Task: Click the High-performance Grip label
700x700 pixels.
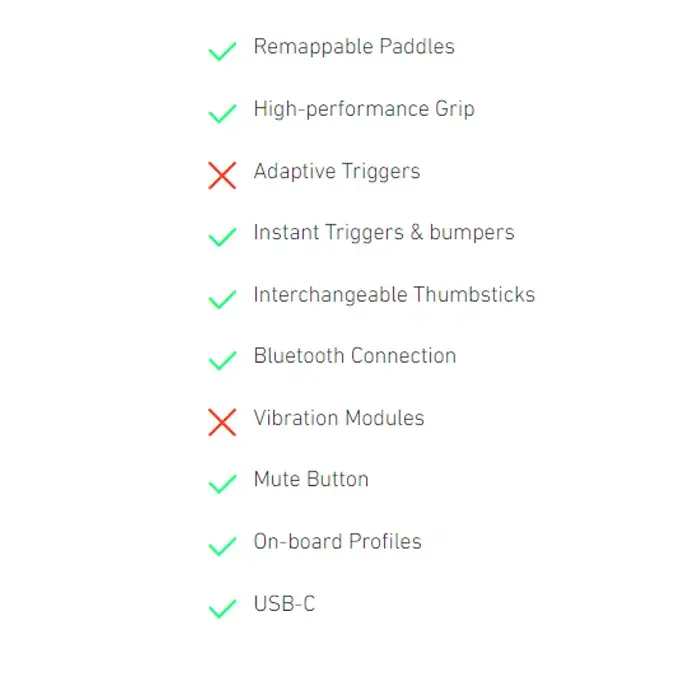Action: pyautogui.click(x=364, y=109)
